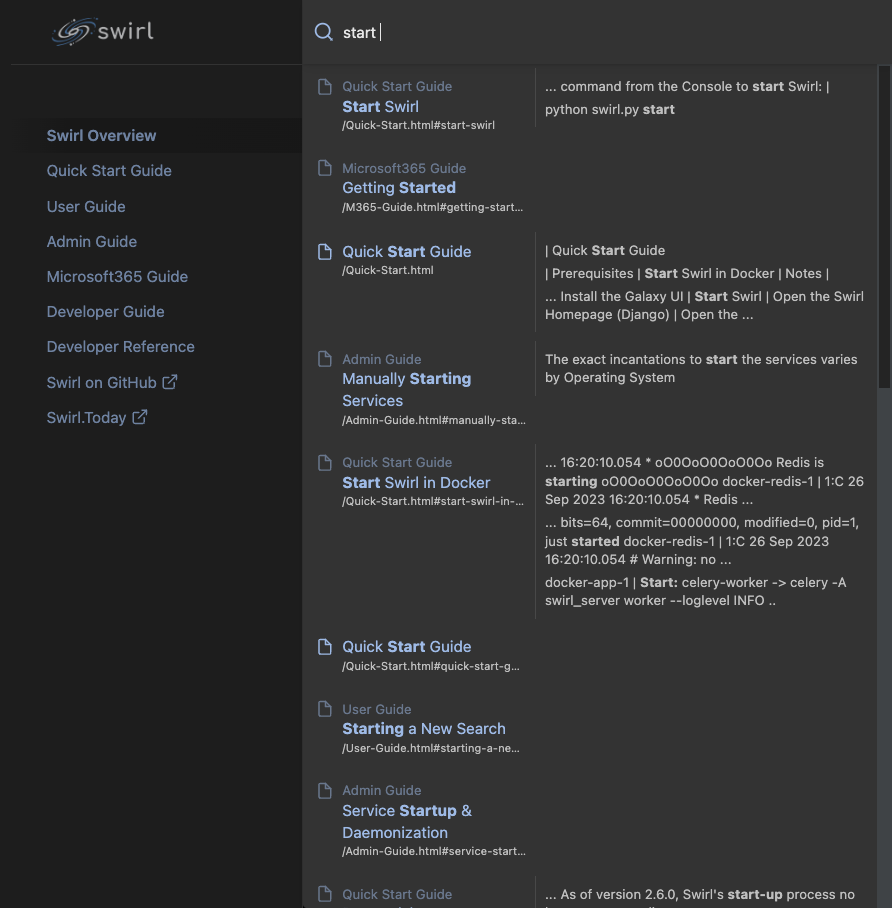The height and width of the screenshot is (908, 892).
Task: Click the 'User Guide' label above Starting a New Search
Action: pyautogui.click(x=376, y=709)
